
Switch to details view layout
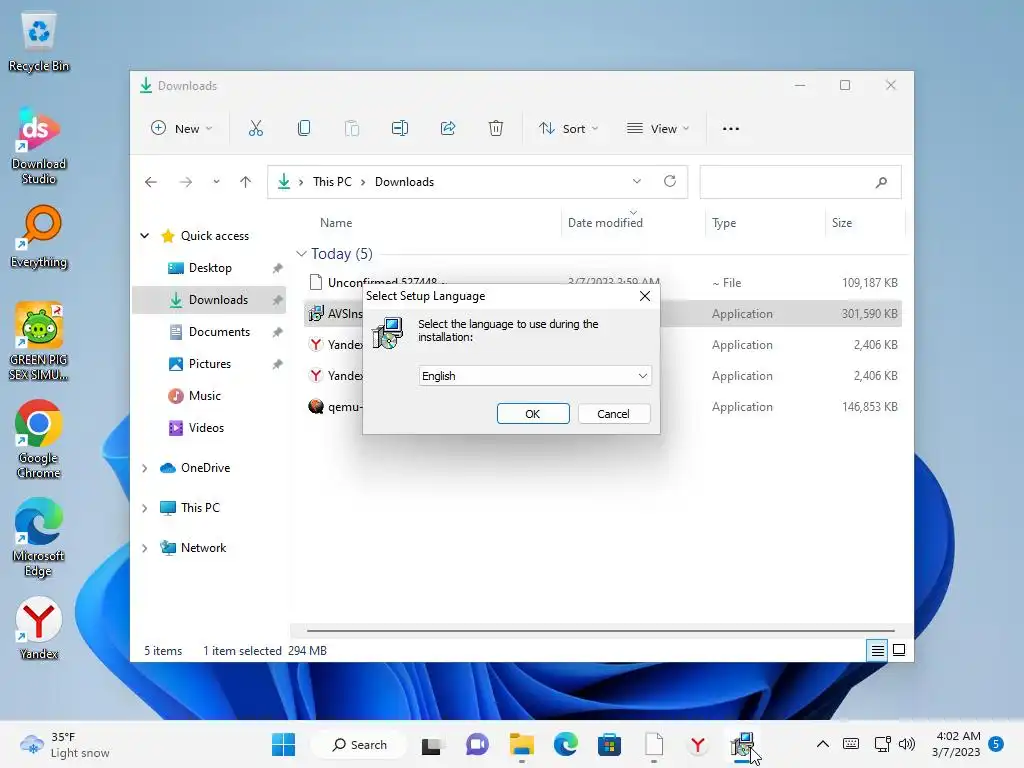click(877, 650)
